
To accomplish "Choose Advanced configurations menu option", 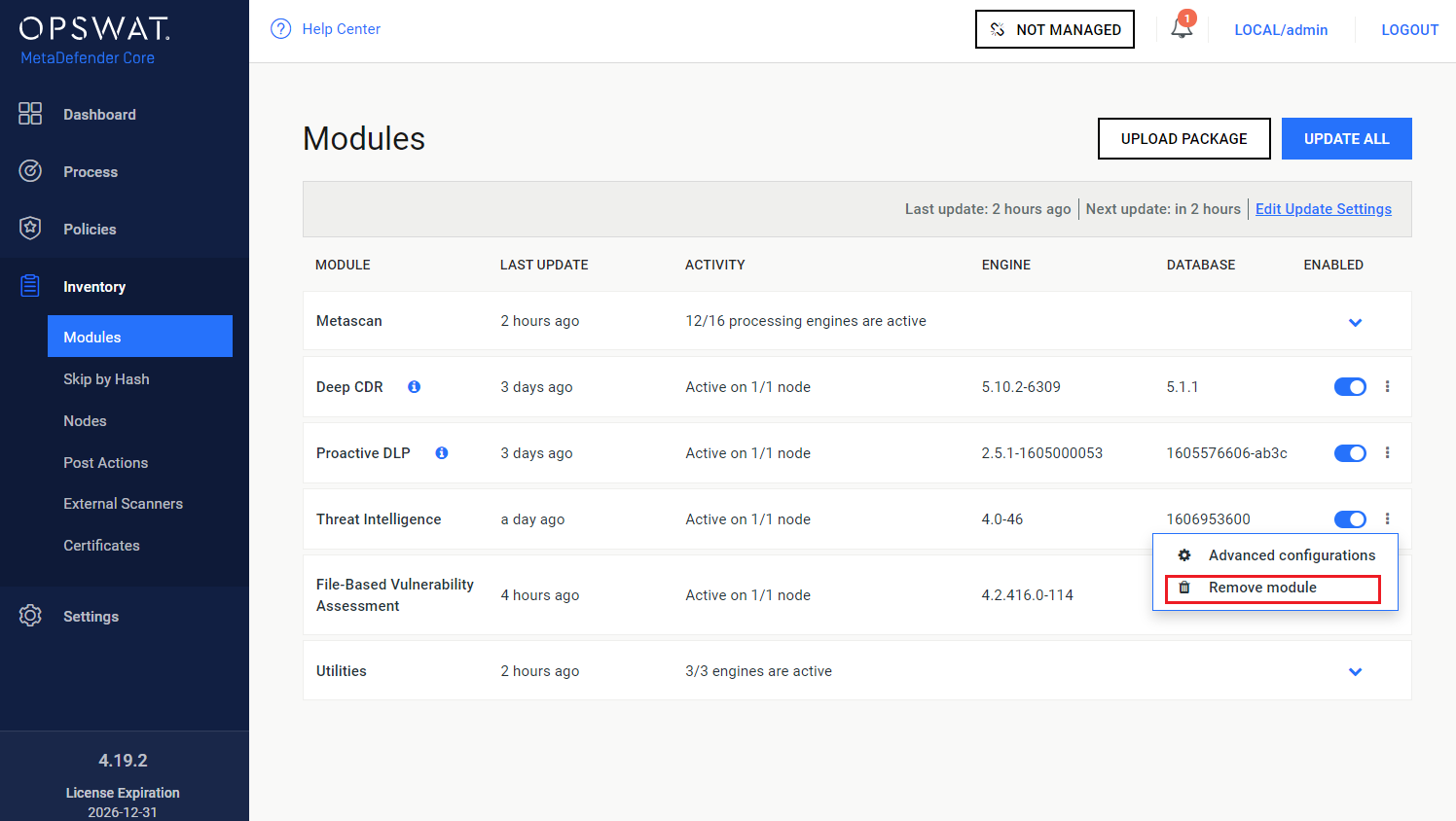I will tap(1291, 554).
